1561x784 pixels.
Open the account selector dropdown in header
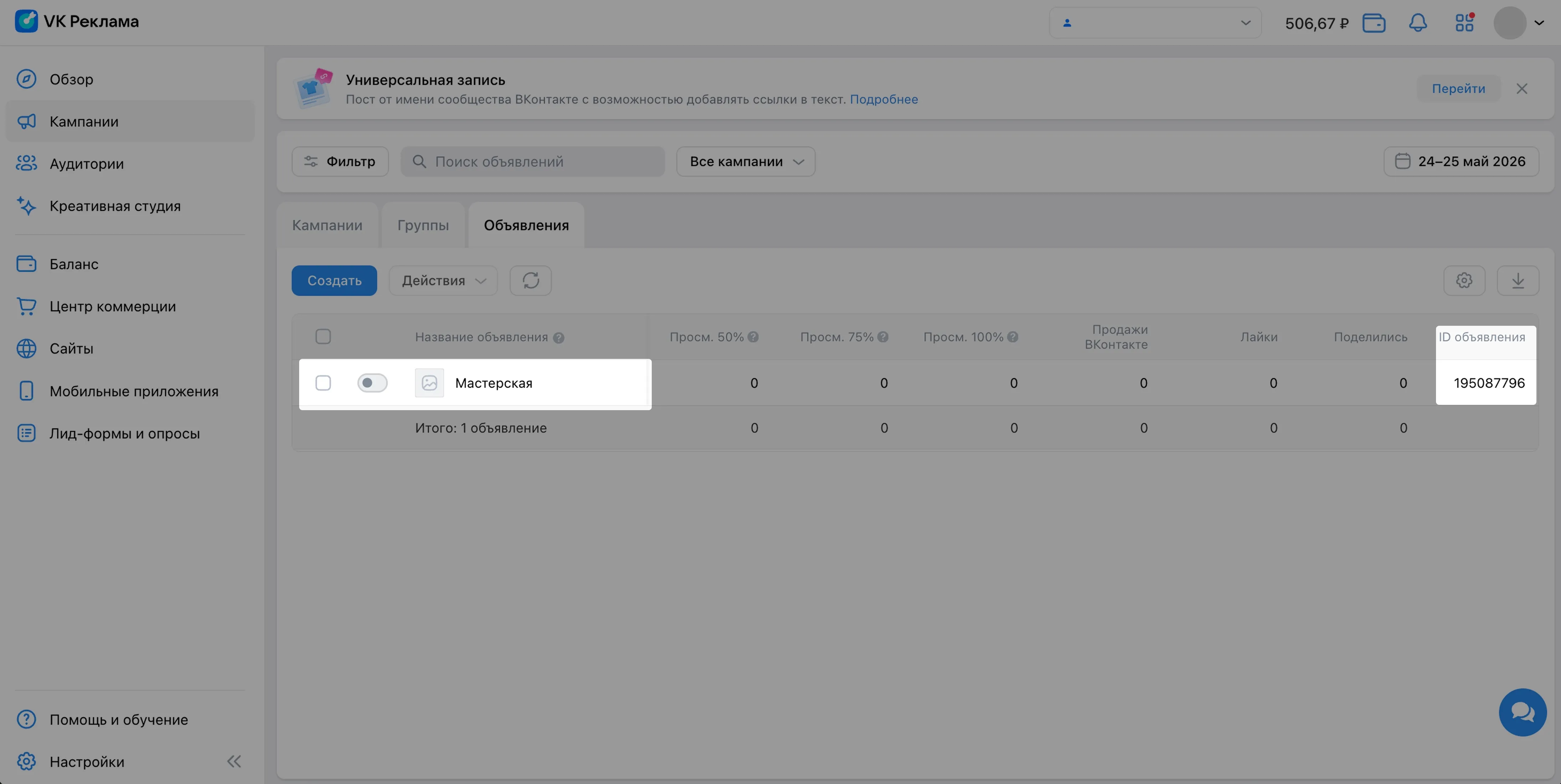click(1155, 23)
